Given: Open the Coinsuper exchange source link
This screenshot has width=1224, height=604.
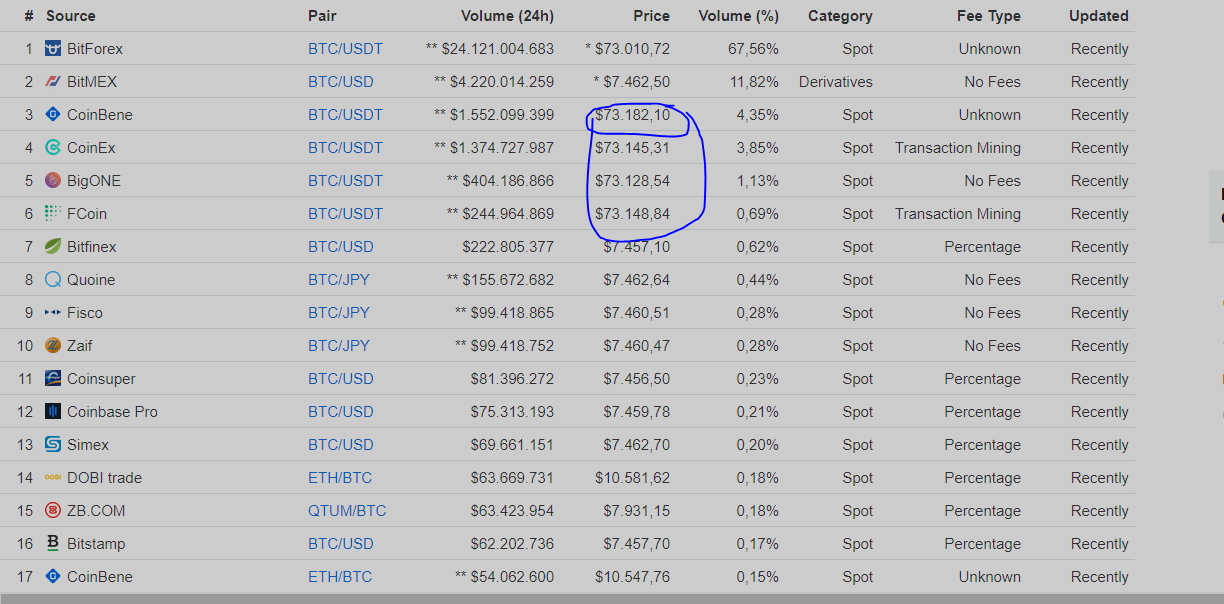Looking at the screenshot, I should (x=101, y=379).
